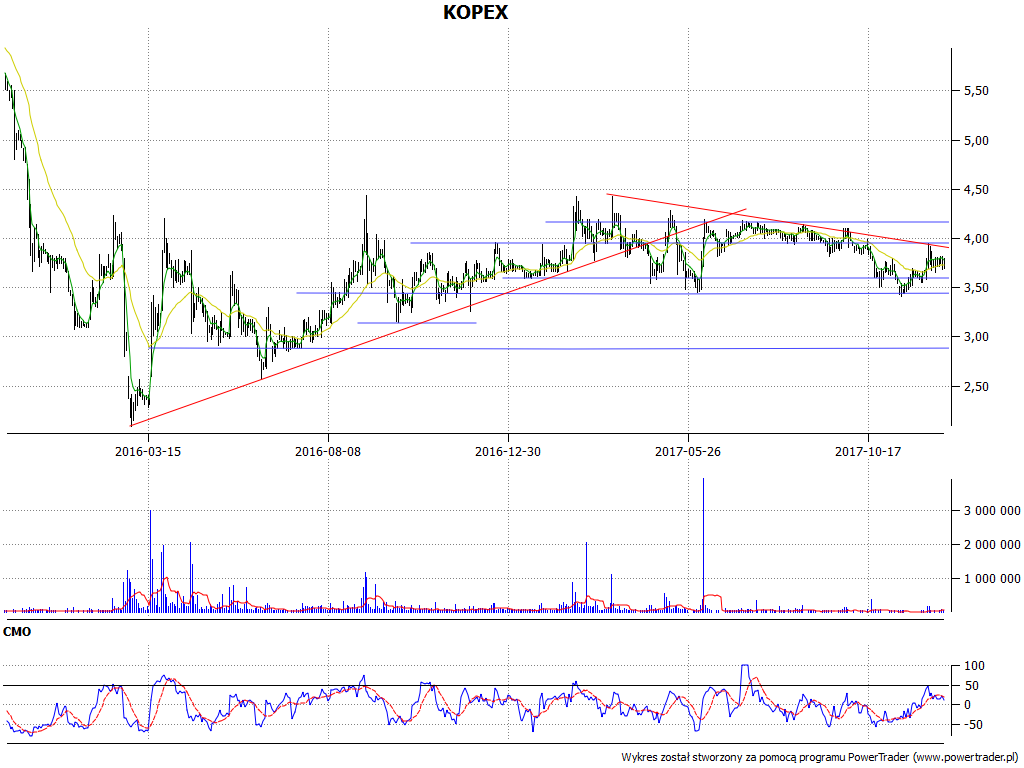Click the chart title "KOPEX"
Image resolution: width=1024 pixels, height=768 pixels.
point(475,12)
